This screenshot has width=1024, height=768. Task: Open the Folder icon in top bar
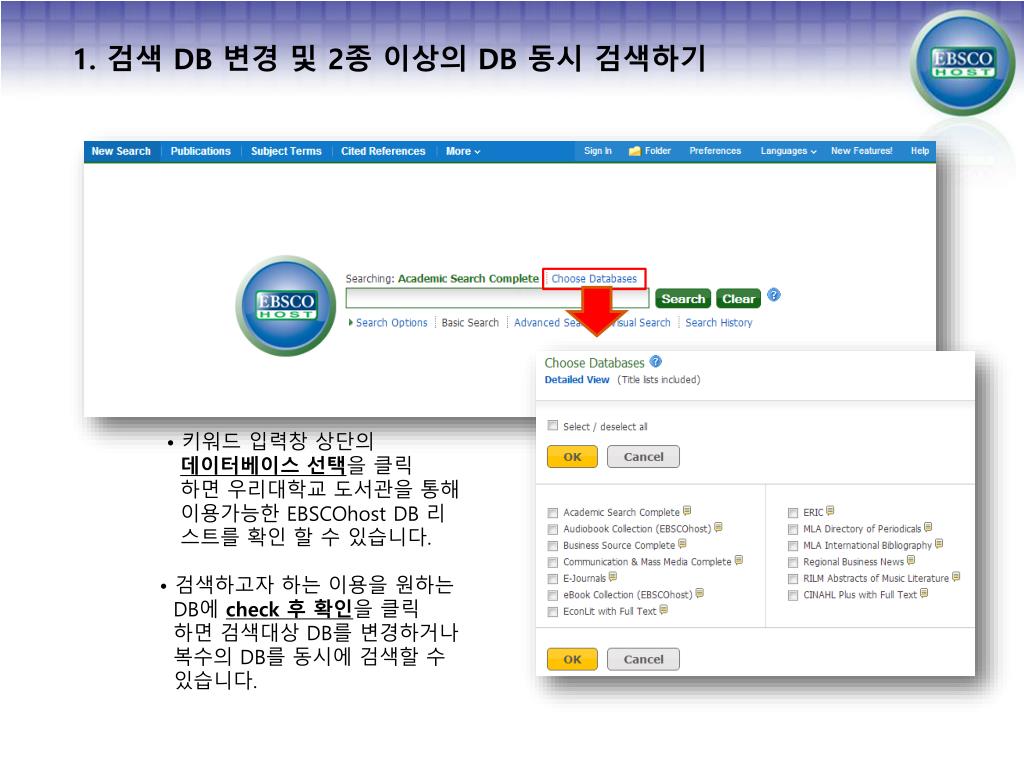(634, 151)
